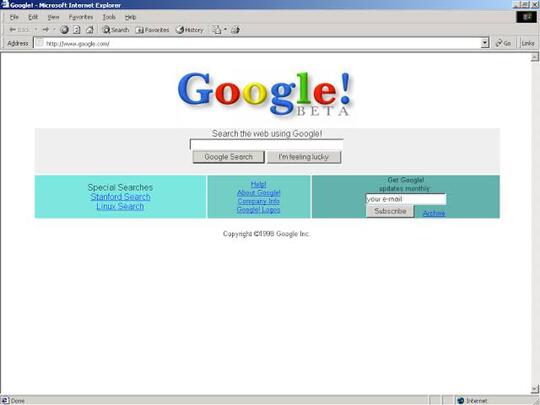Open the Search pane toolbar button
This screenshot has width=540, height=405.
116,30
